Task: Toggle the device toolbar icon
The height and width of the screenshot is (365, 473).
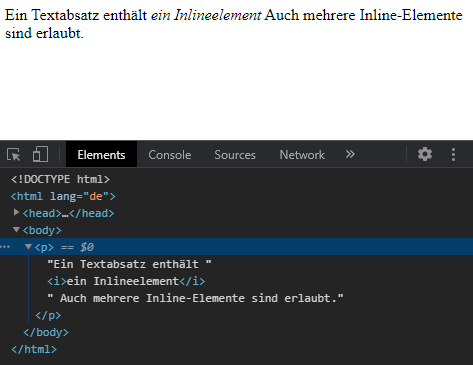Action: [40, 154]
